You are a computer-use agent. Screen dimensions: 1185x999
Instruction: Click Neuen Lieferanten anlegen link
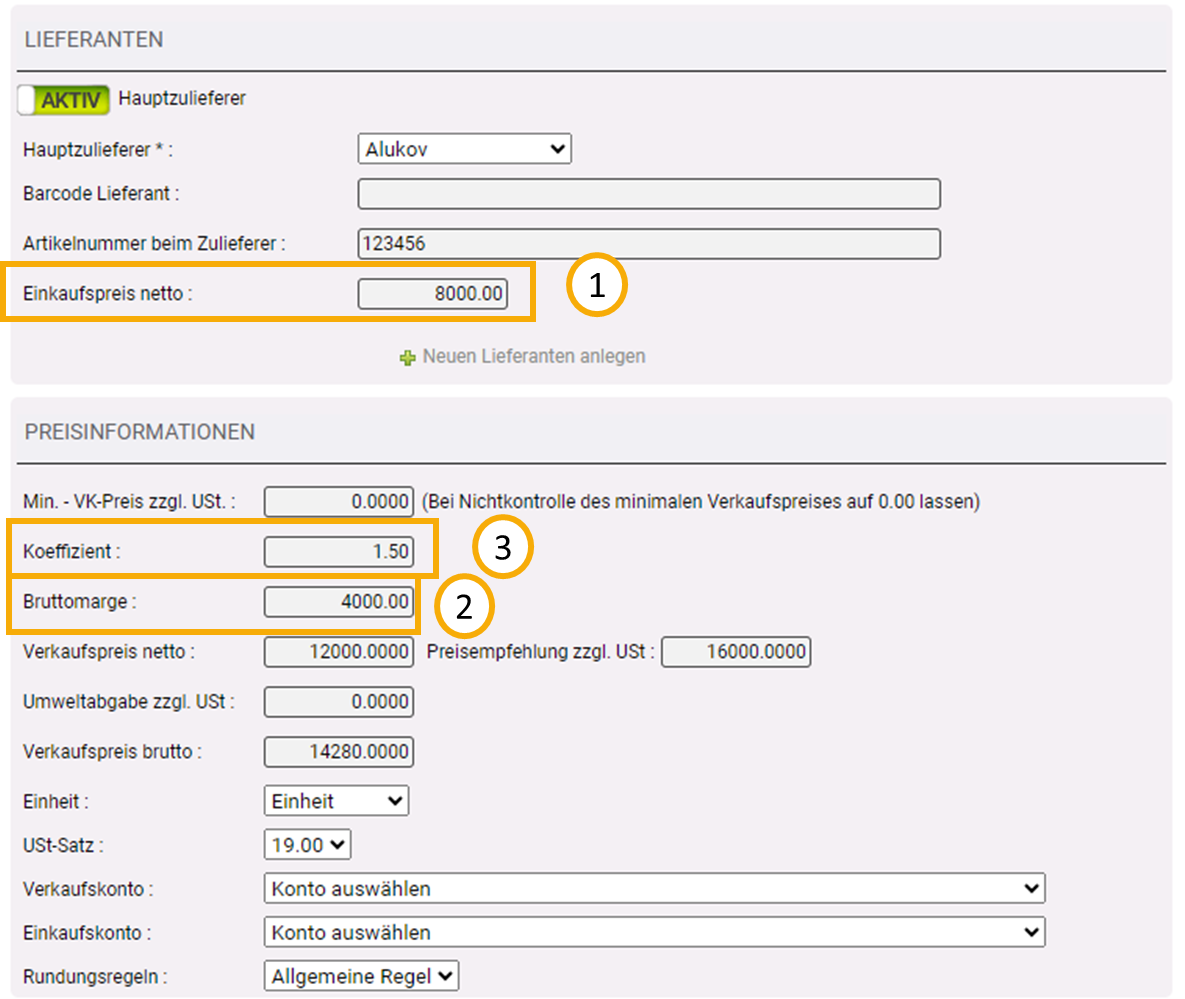click(533, 356)
